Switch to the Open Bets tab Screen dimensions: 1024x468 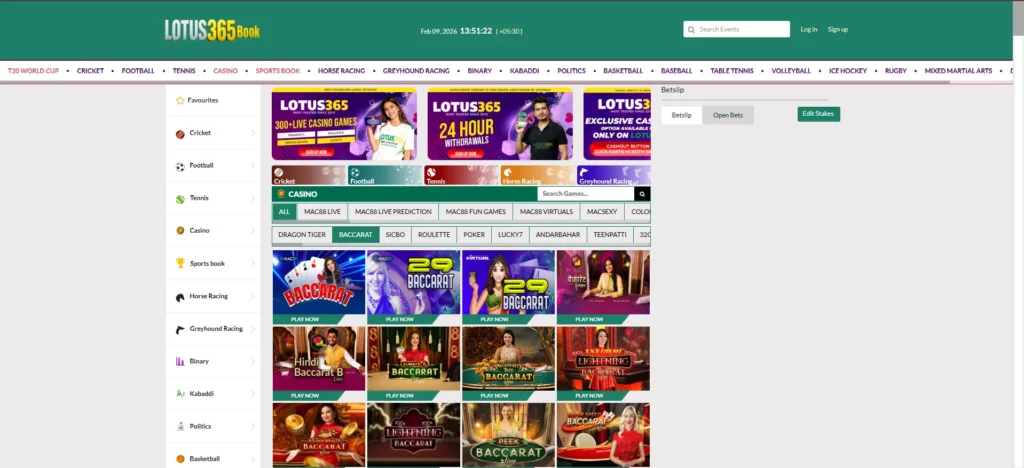[x=727, y=115]
